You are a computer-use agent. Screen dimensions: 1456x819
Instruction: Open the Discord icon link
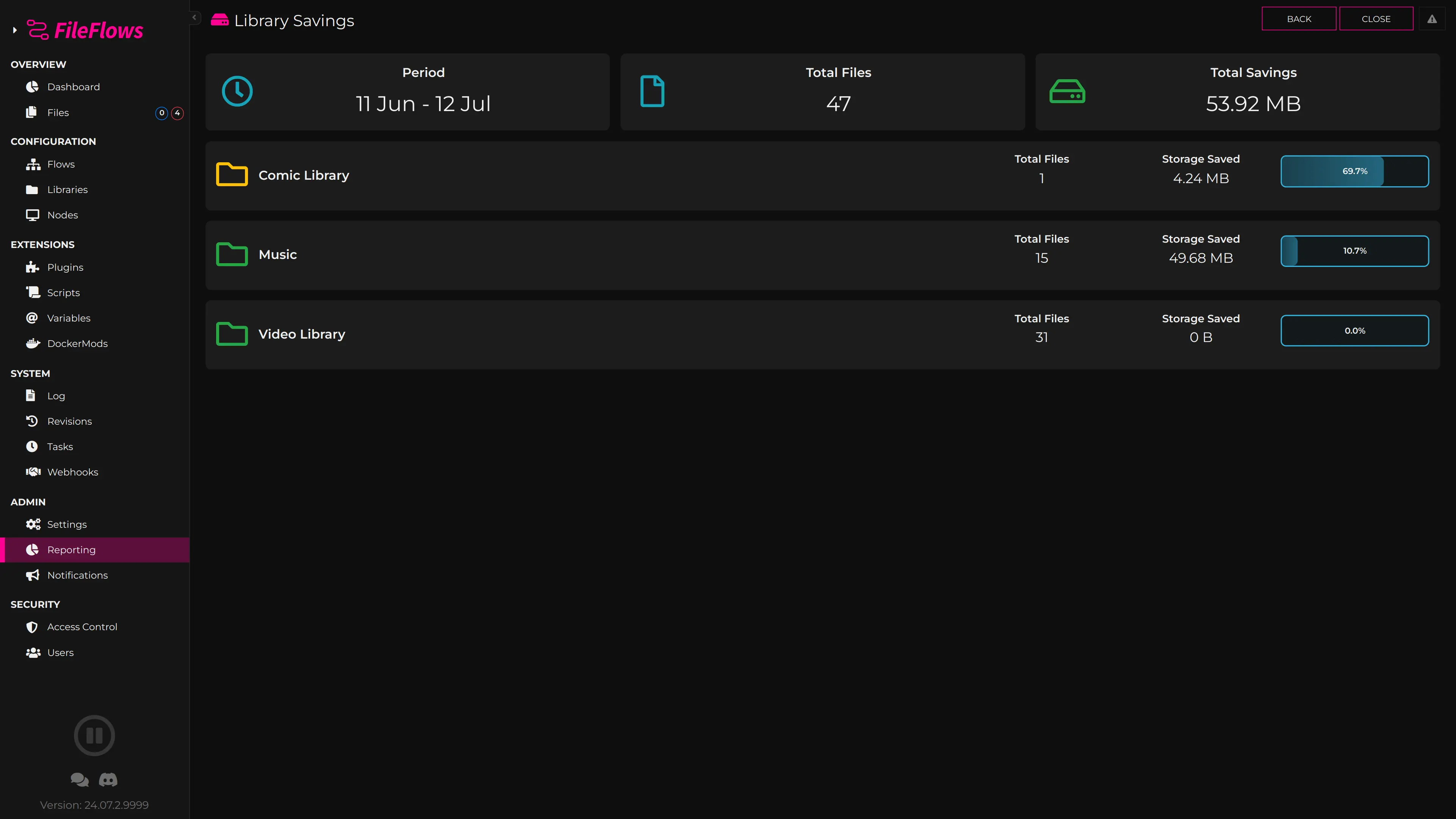click(x=108, y=780)
